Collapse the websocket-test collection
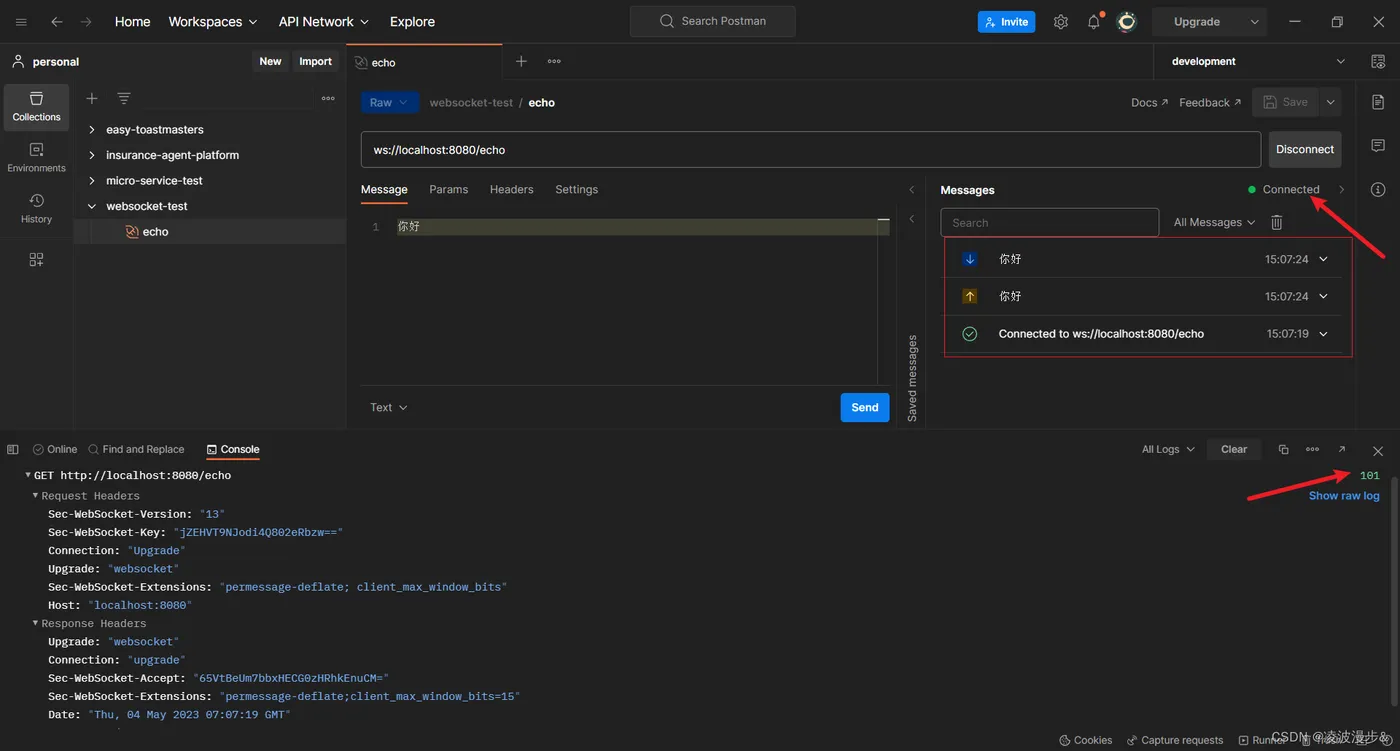Screen dimensions: 1400x751 92,207
